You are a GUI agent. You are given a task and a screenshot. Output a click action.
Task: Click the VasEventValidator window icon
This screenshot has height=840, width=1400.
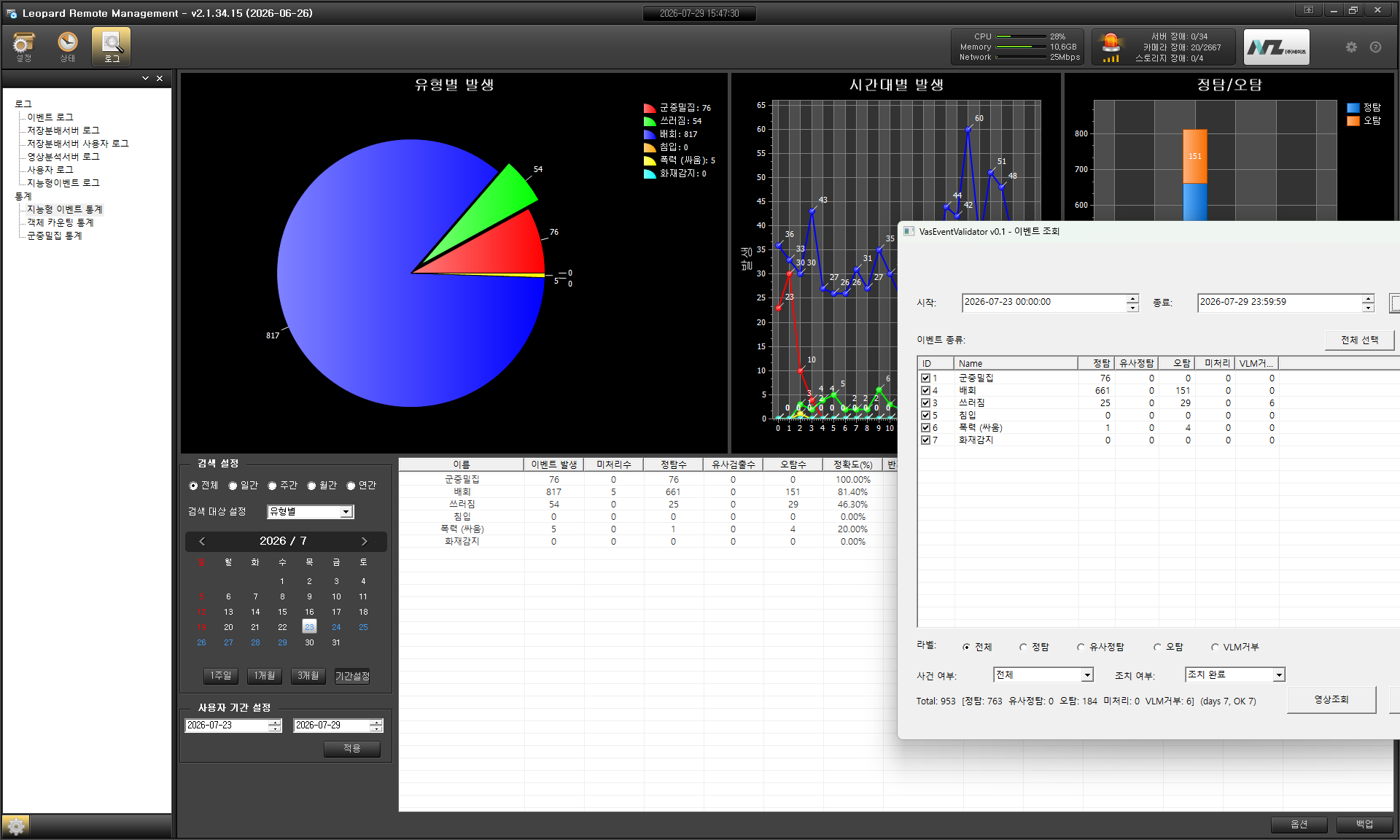(x=909, y=231)
